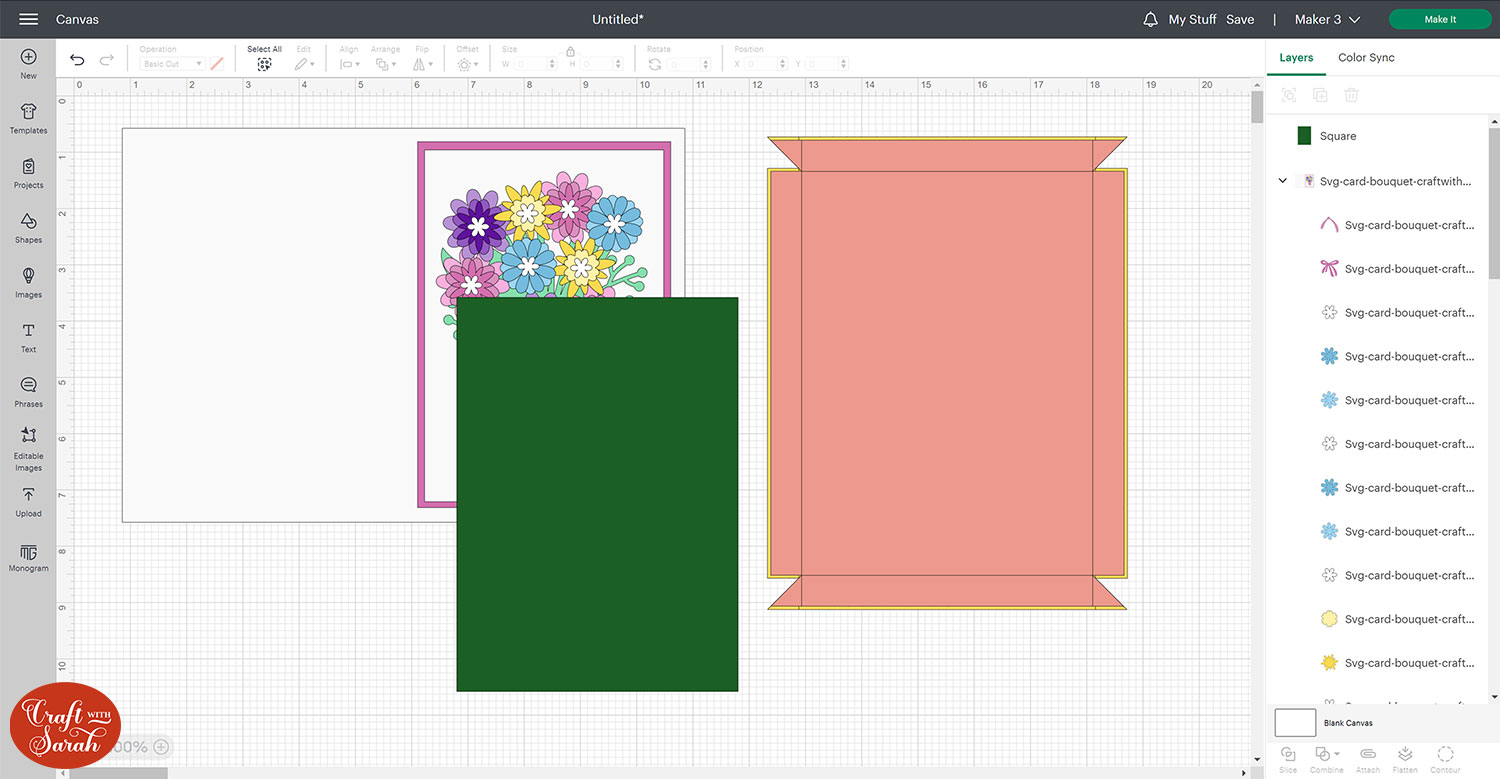Click the green Make It button
This screenshot has height=779, width=1500.
click(x=1440, y=19)
